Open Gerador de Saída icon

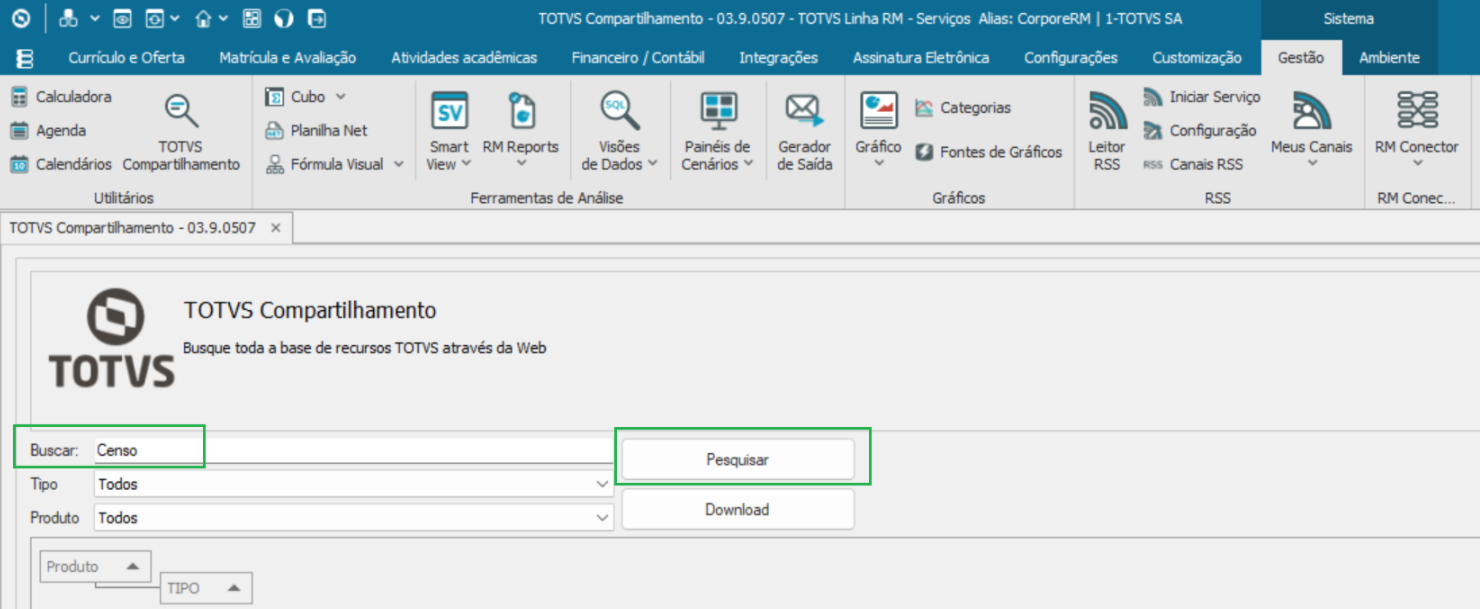click(x=804, y=111)
